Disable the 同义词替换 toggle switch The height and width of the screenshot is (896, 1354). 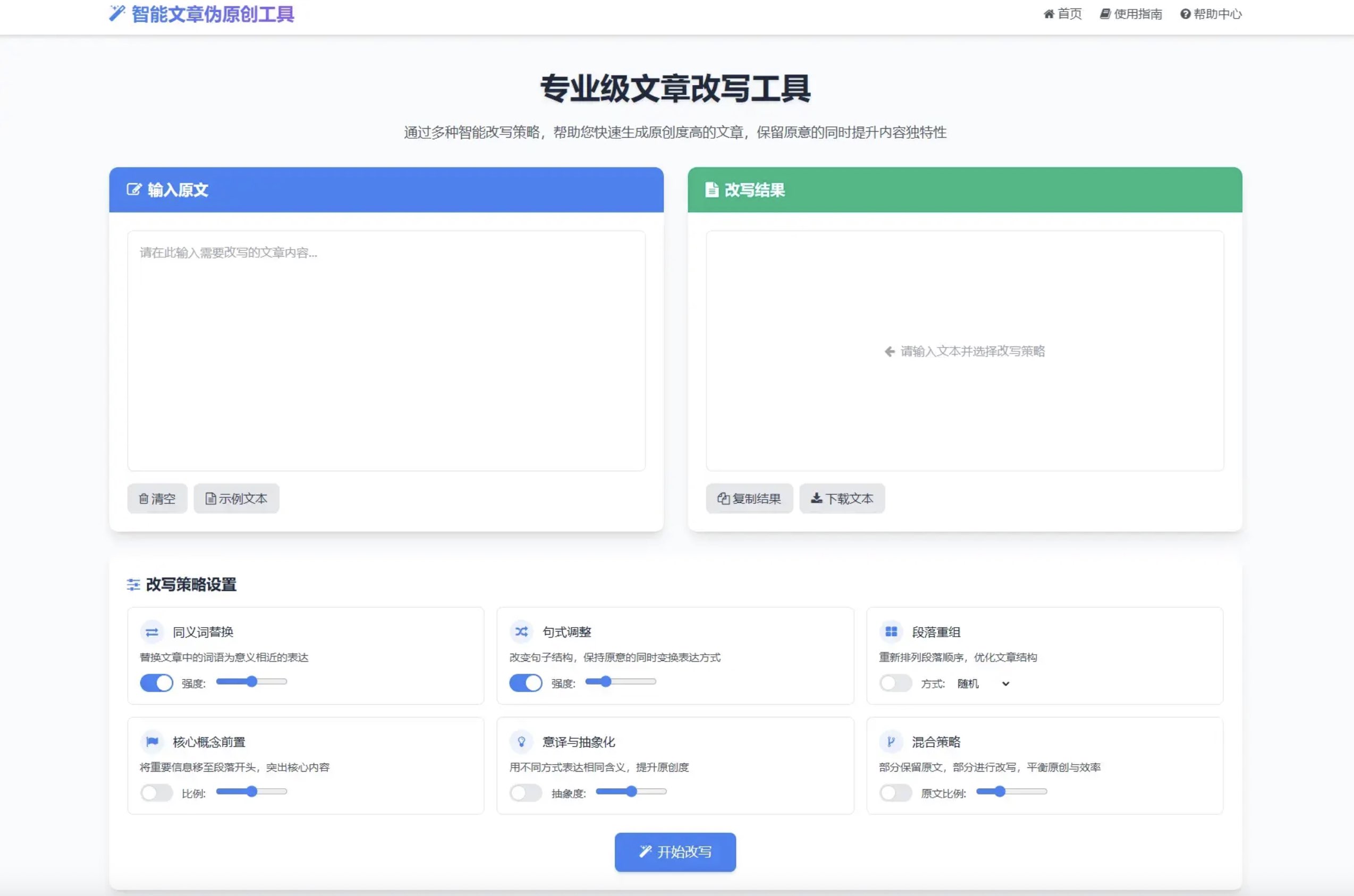coord(157,683)
